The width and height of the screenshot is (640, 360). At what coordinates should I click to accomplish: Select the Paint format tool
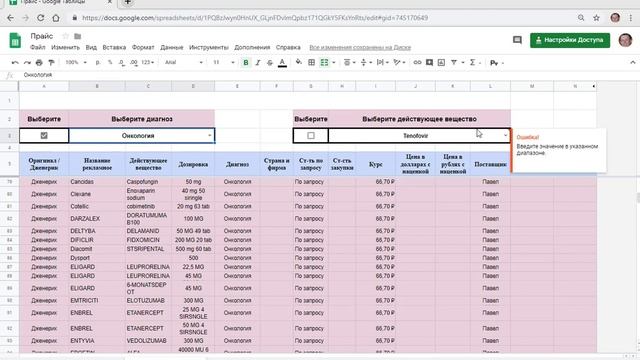(51, 62)
